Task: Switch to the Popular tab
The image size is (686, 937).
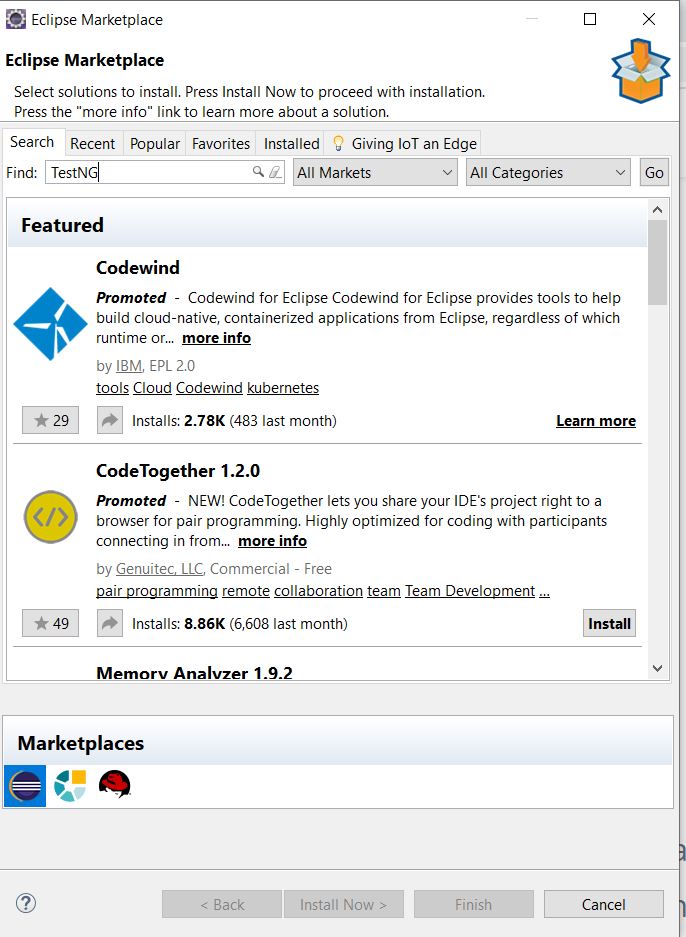Action: [155, 143]
